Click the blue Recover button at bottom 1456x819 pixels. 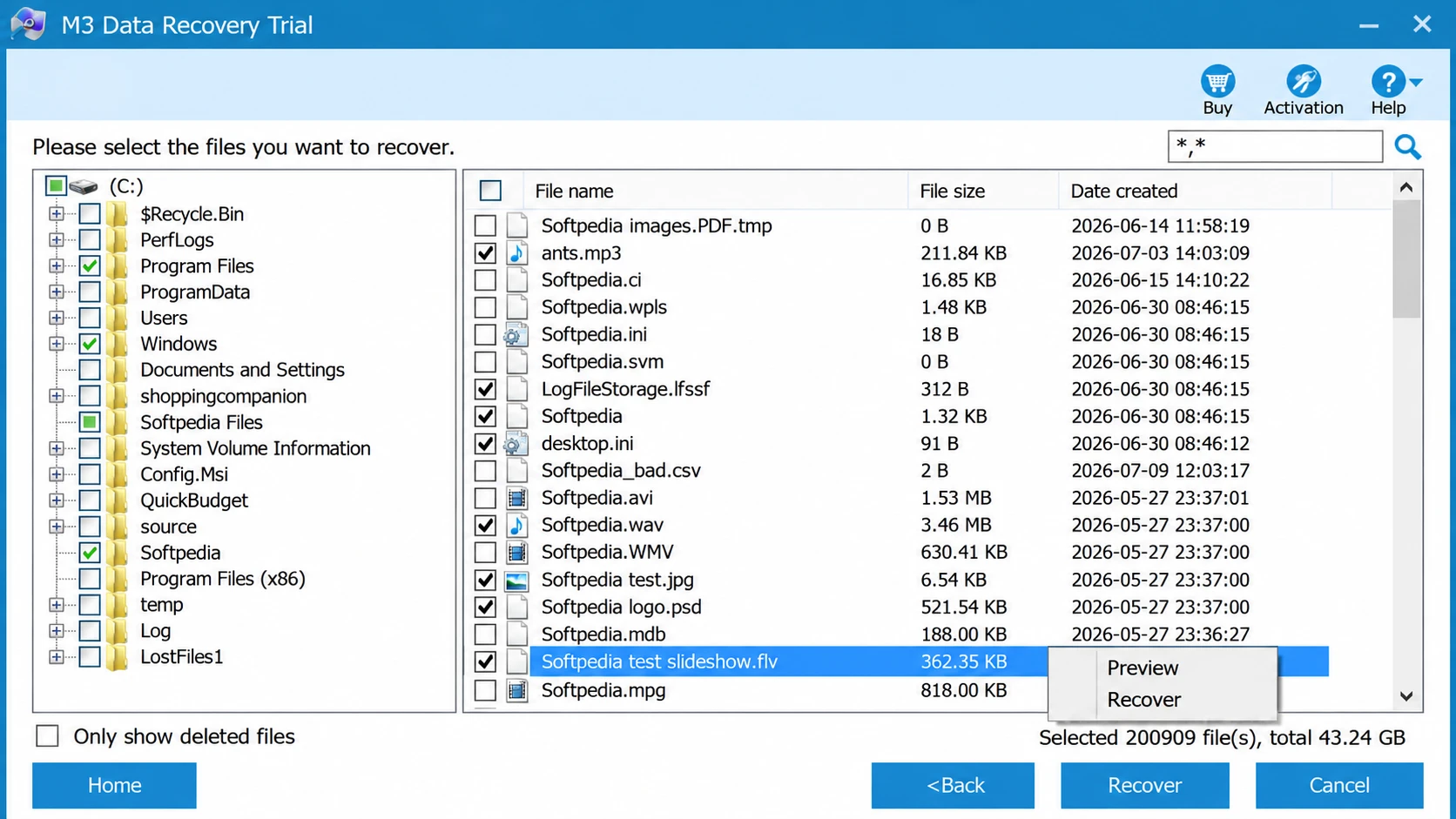(1144, 785)
